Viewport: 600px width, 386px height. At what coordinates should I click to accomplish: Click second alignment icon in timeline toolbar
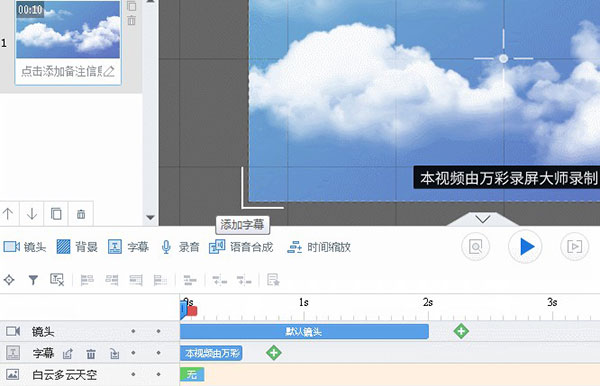point(112,280)
